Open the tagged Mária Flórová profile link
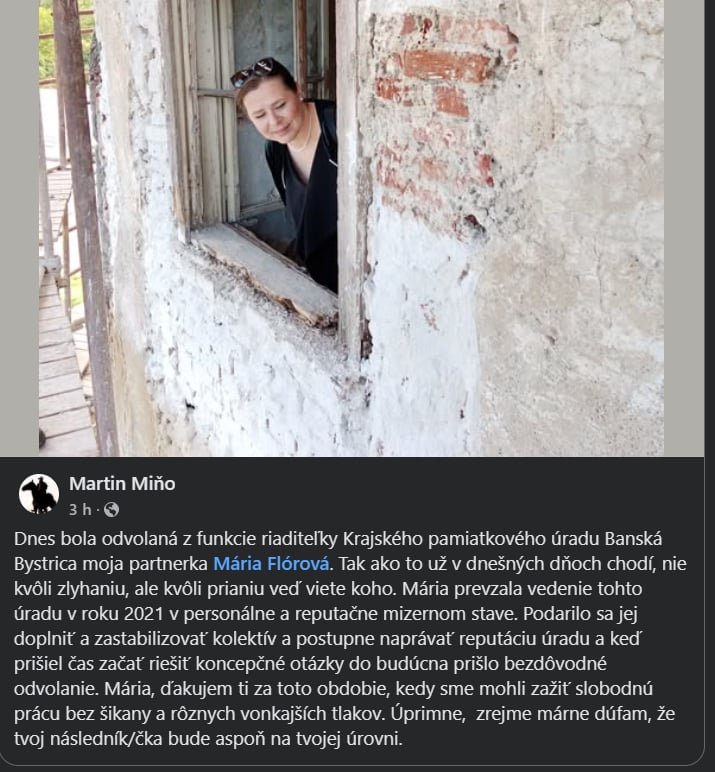 [x=271, y=564]
